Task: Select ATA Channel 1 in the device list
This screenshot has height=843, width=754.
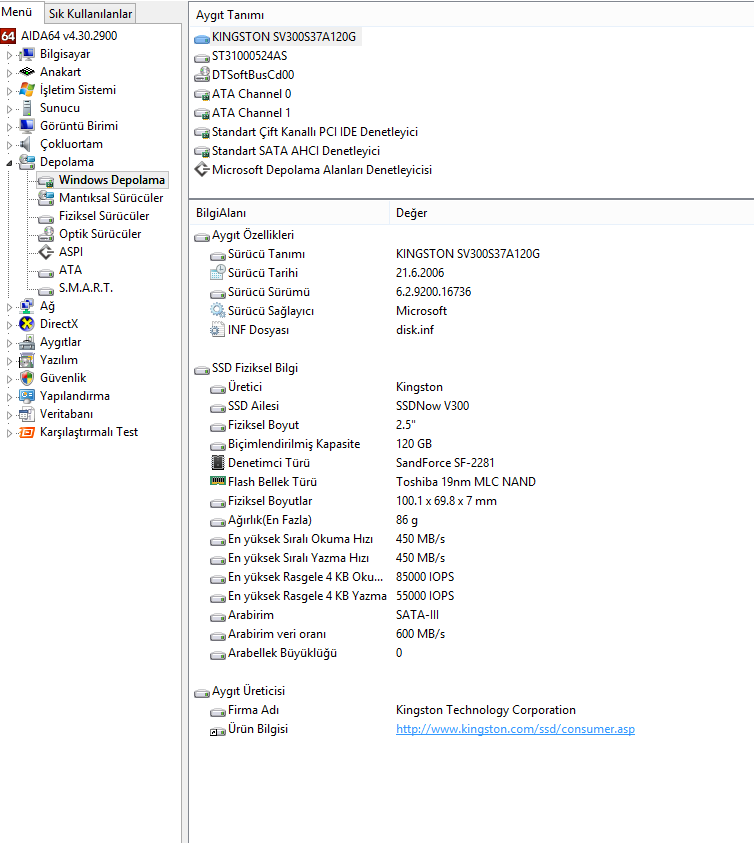Action: point(251,113)
